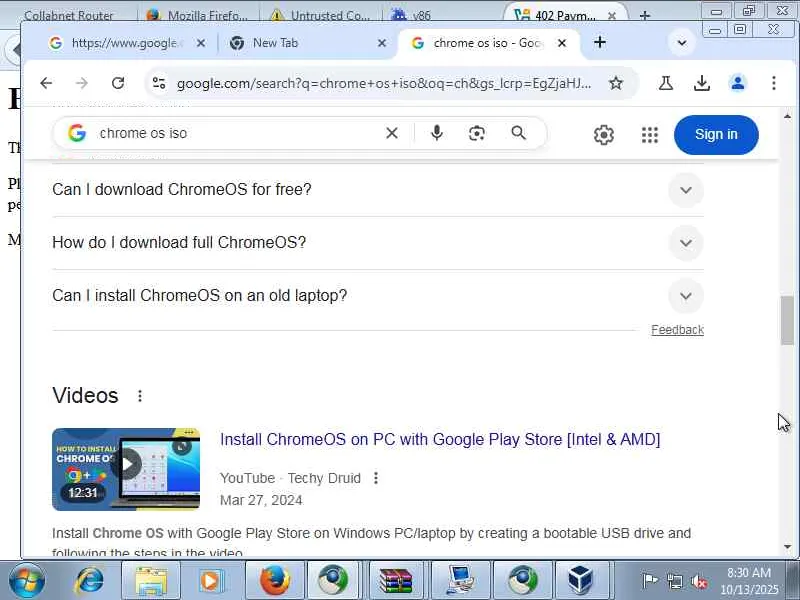800x600 pixels.
Task: Clear the search box with X
Action: [392, 133]
